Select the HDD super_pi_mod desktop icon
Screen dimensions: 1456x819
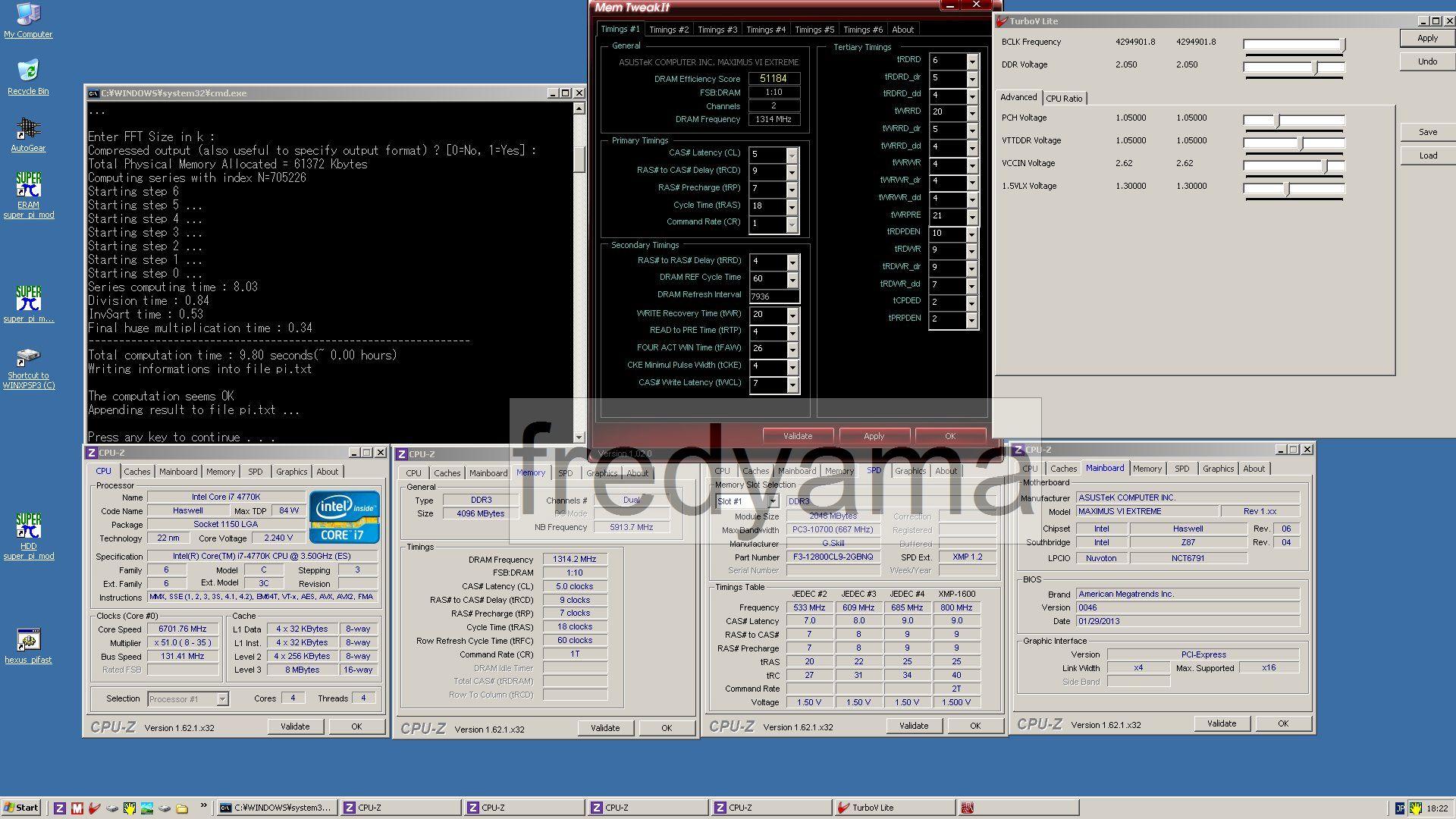pos(28,536)
